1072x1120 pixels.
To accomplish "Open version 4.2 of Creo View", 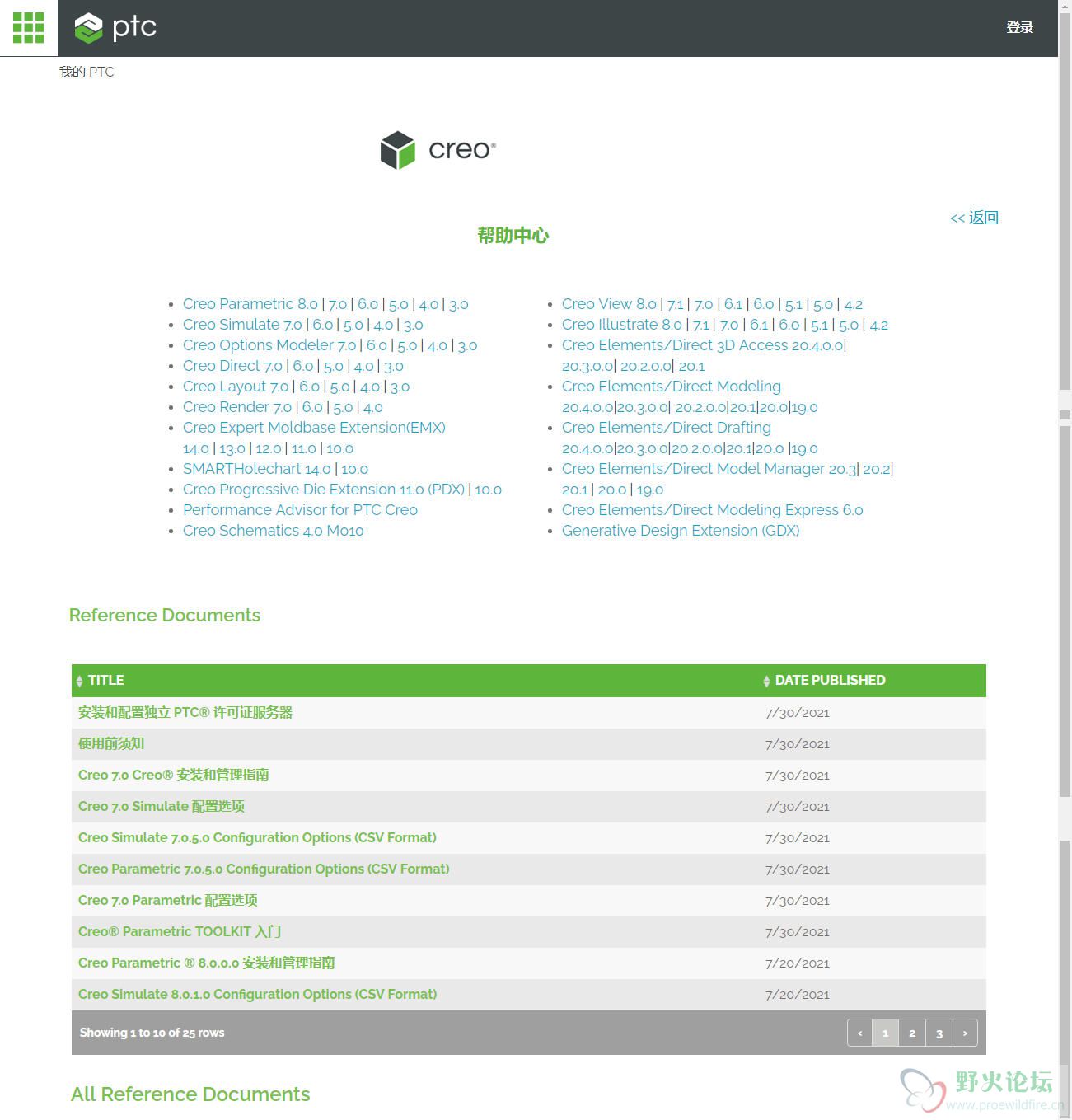I will coord(854,304).
